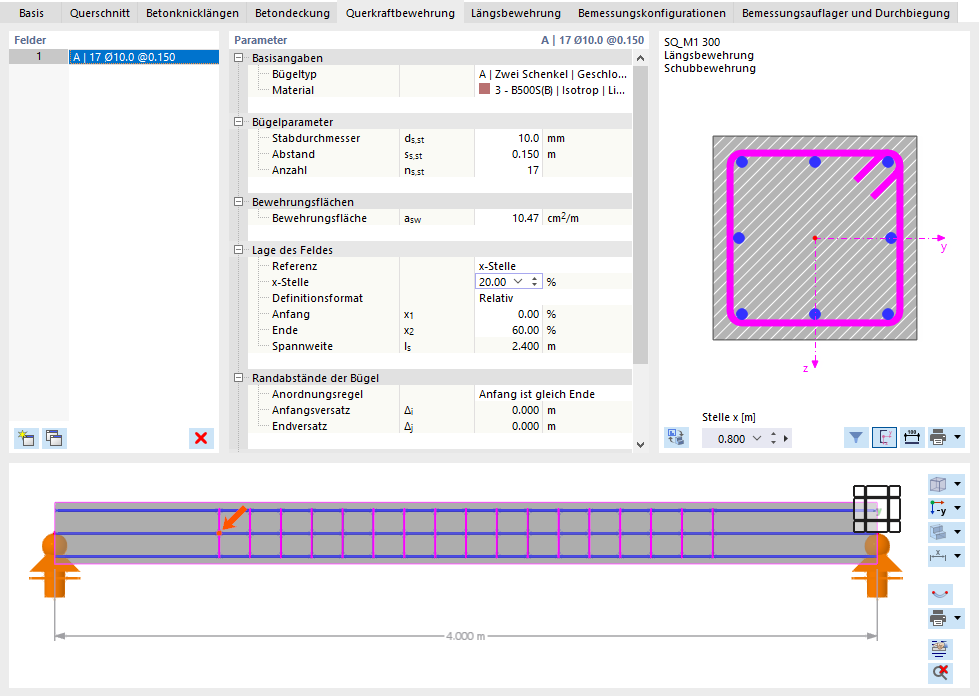Click the magnifier with red X icon
The width and height of the screenshot is (979, 696).
click(940, 672)
